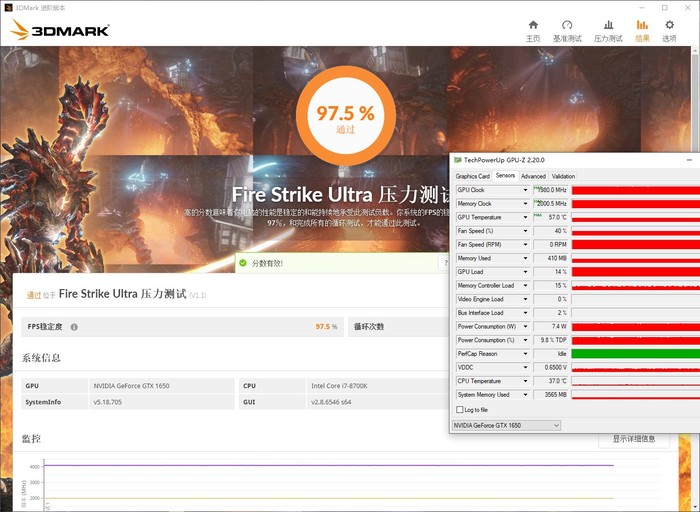Switch to the Validation tab in GPU-Z
The width and height of the screenshot is (700, 512).
[563, 176]
